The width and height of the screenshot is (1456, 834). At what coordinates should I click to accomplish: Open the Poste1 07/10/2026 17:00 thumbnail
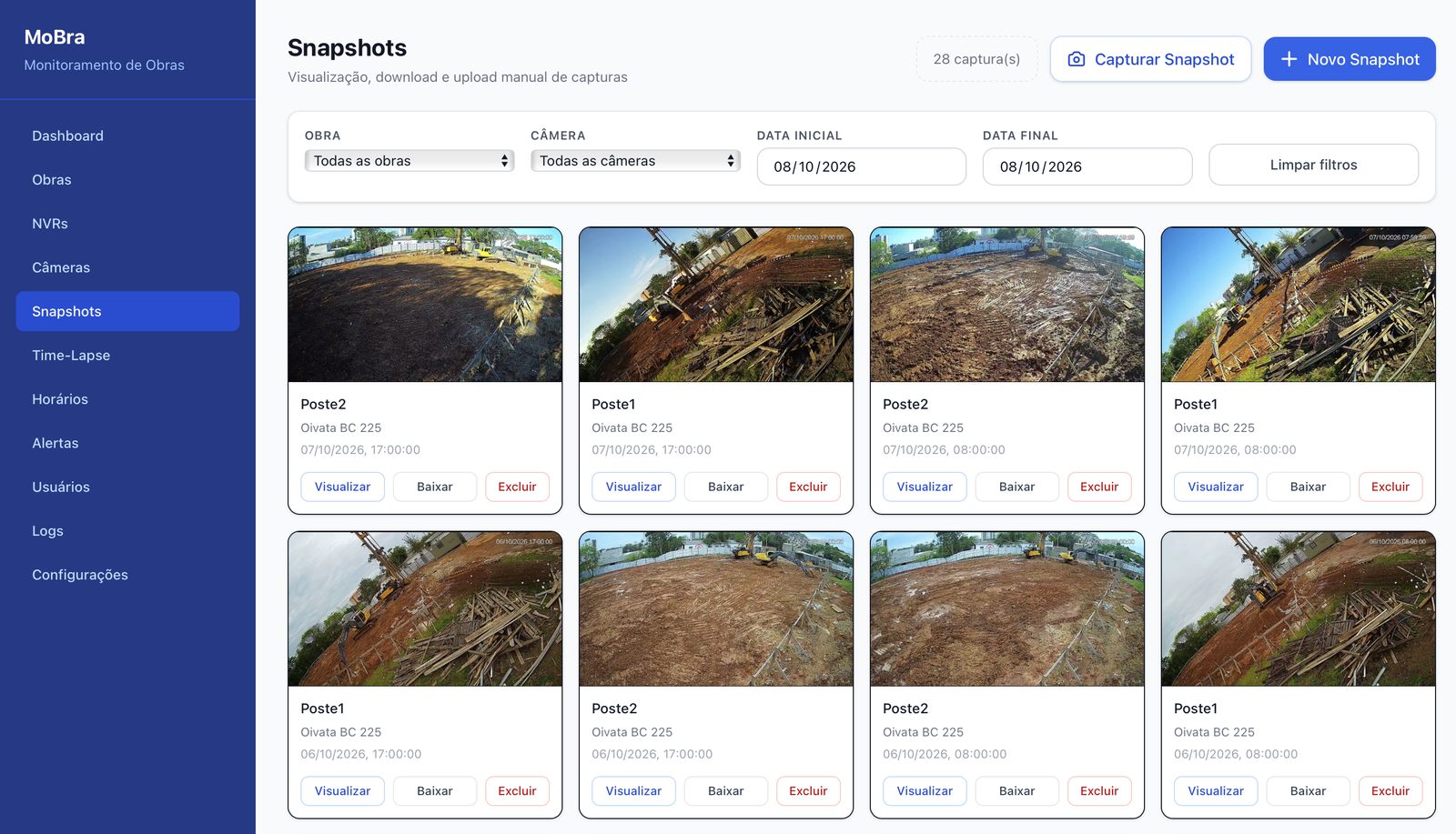point(716,305)
